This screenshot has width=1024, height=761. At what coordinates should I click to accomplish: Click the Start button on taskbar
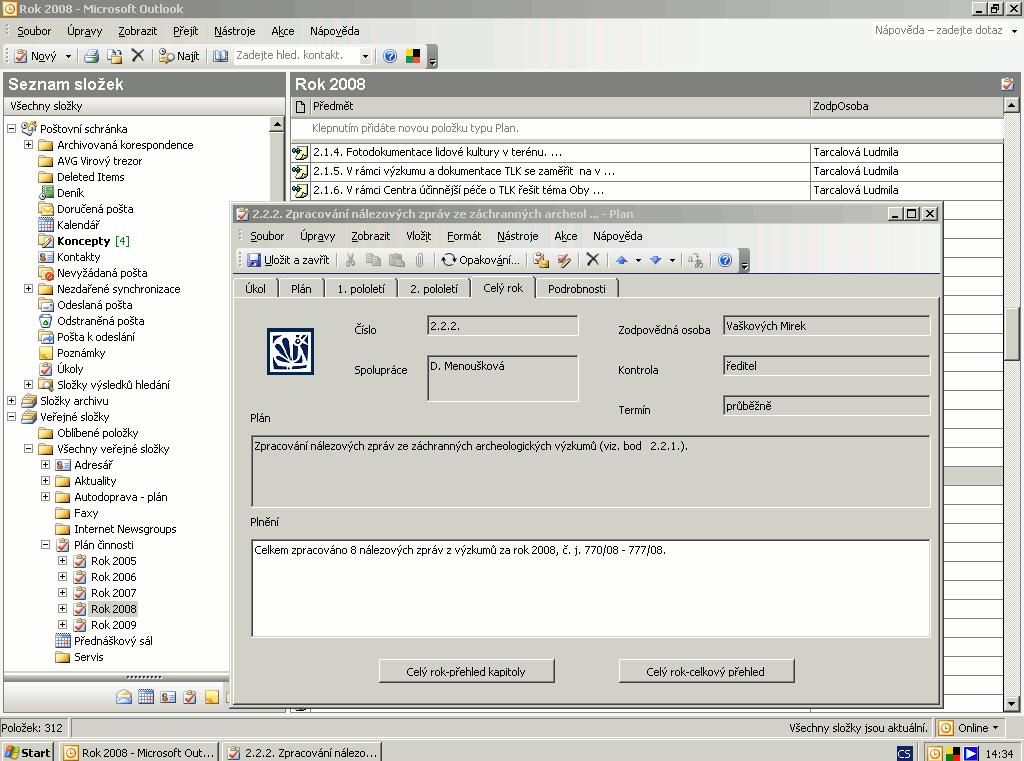click(27, 753)
